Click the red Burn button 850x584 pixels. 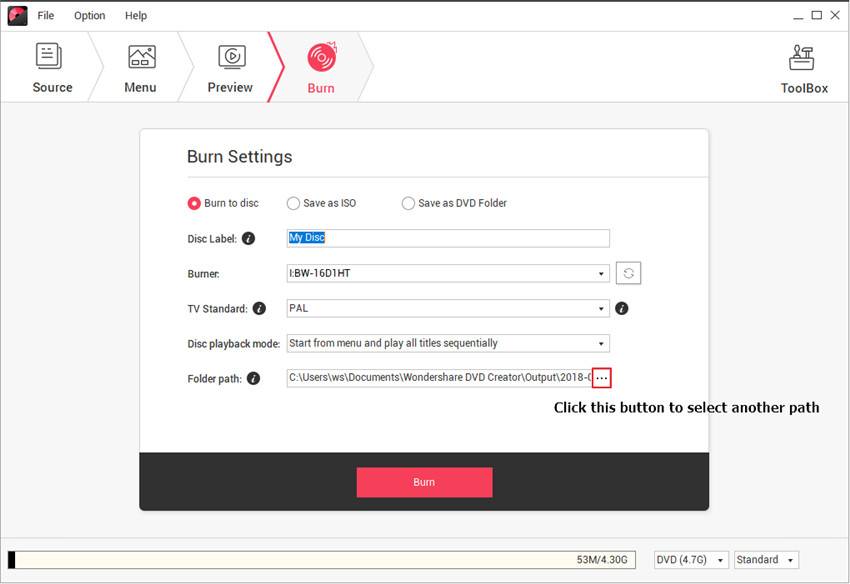(x=424, y=482)
